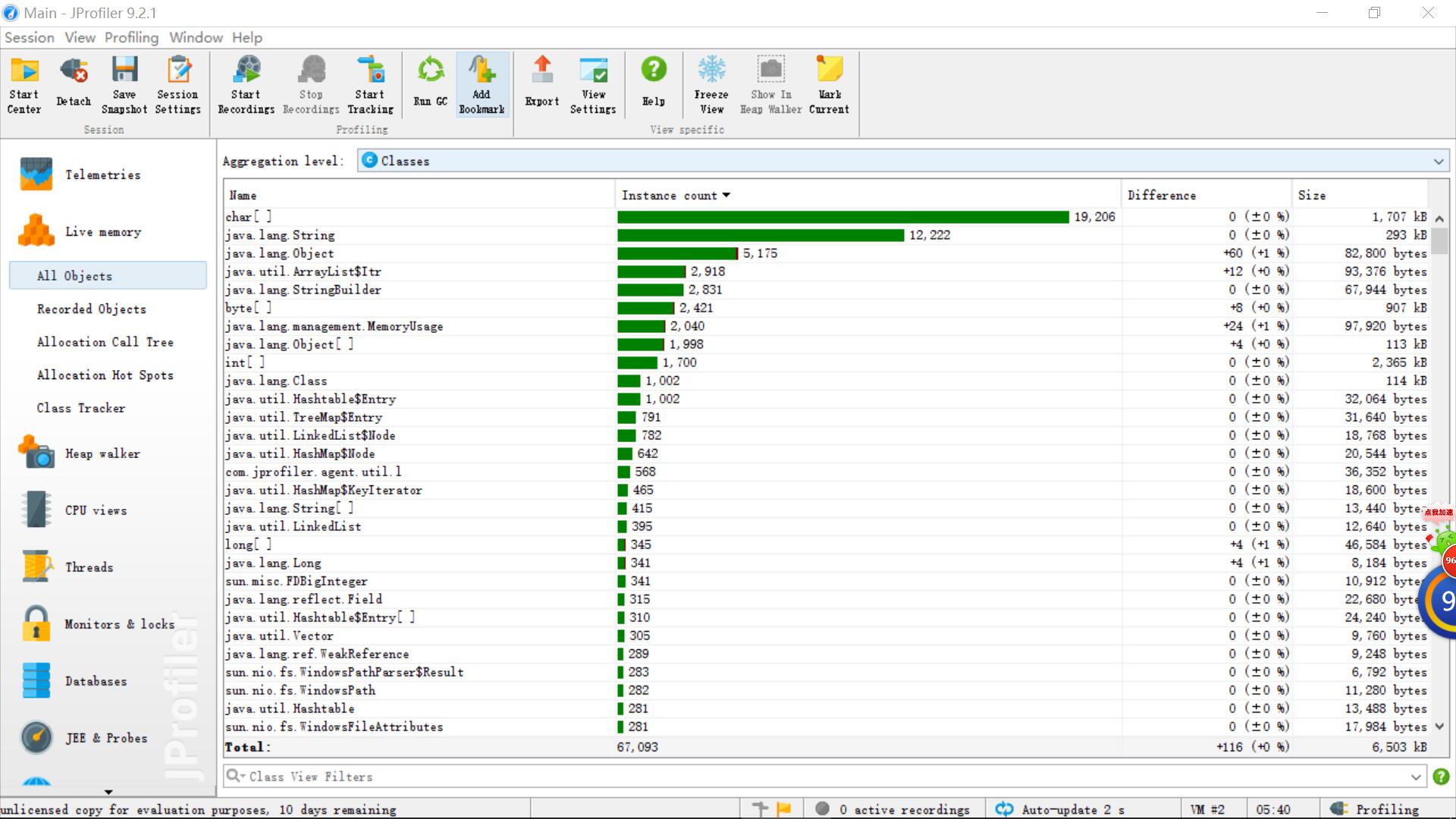This screenshot has width=1456, height=819.
Task: Select the java.util.ArrayList$Itr row
Action: point(827,271)
